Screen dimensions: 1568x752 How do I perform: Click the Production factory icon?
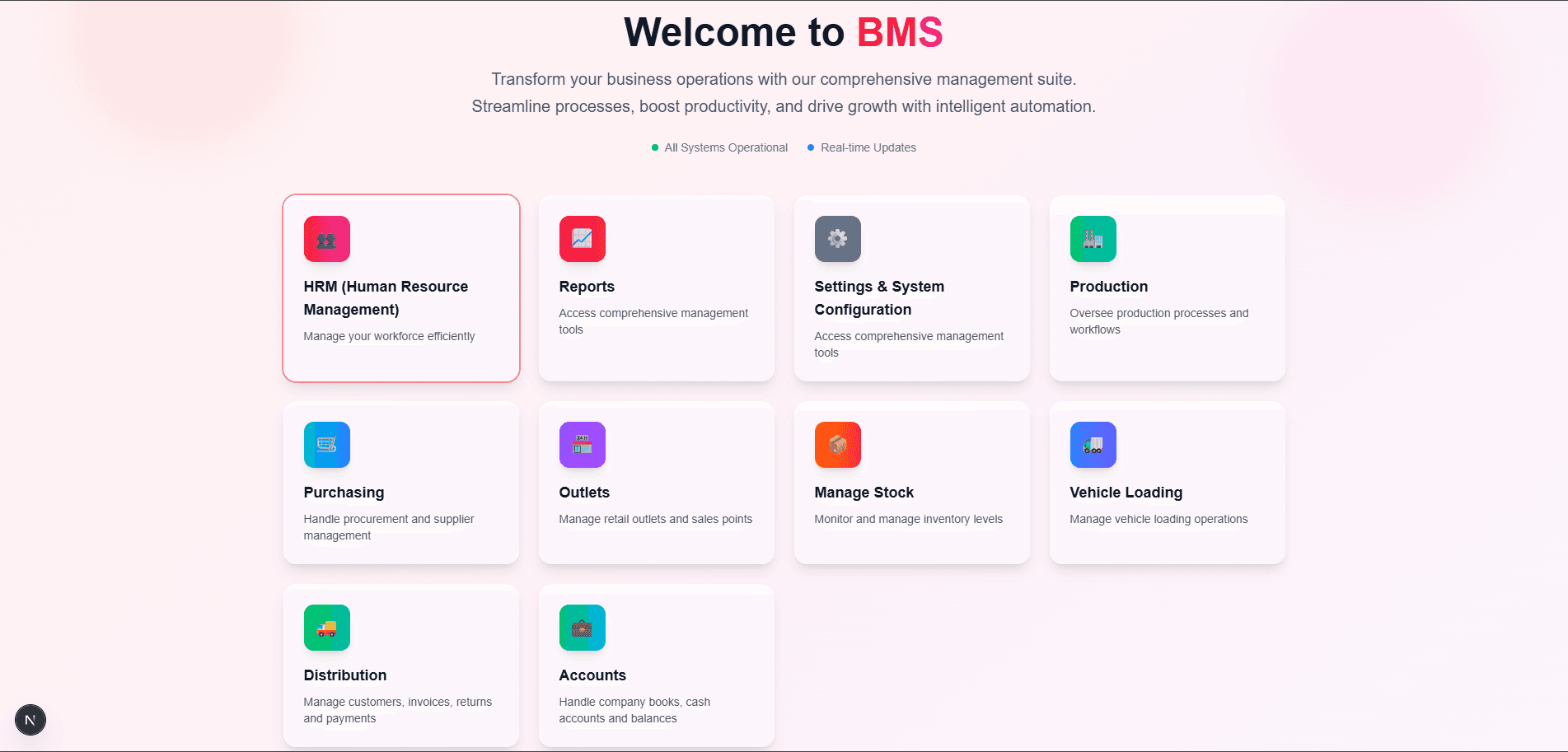(1093, 239)
